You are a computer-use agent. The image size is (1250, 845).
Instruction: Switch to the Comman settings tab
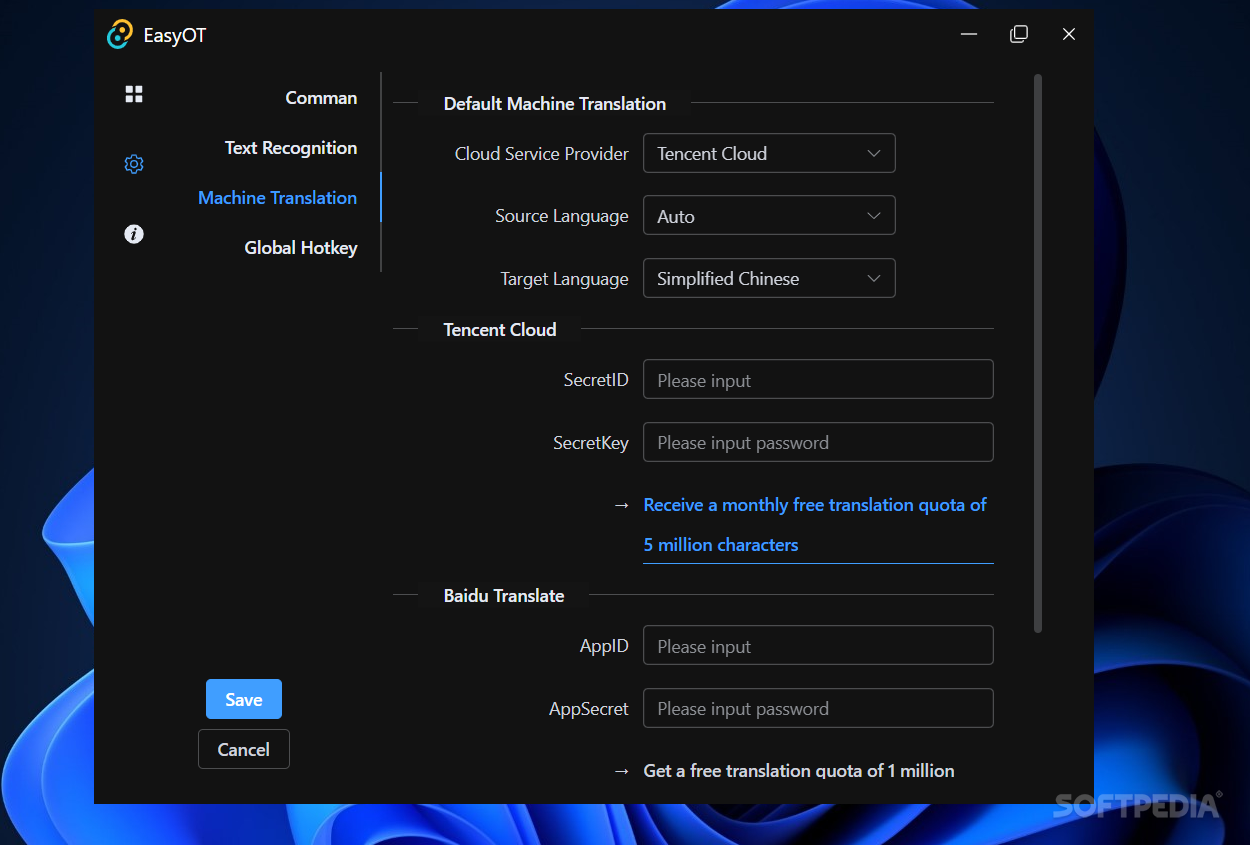pos(321,98)
